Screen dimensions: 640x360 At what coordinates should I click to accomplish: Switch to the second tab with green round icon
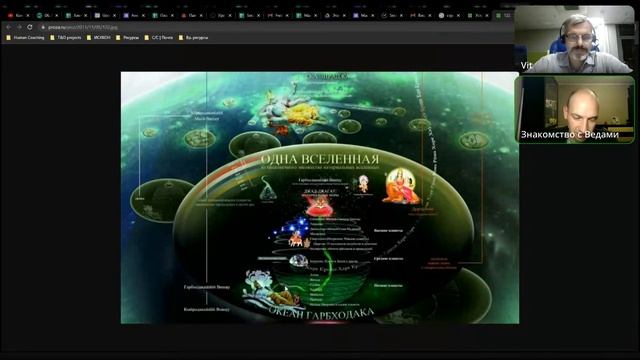coord(47,16)
